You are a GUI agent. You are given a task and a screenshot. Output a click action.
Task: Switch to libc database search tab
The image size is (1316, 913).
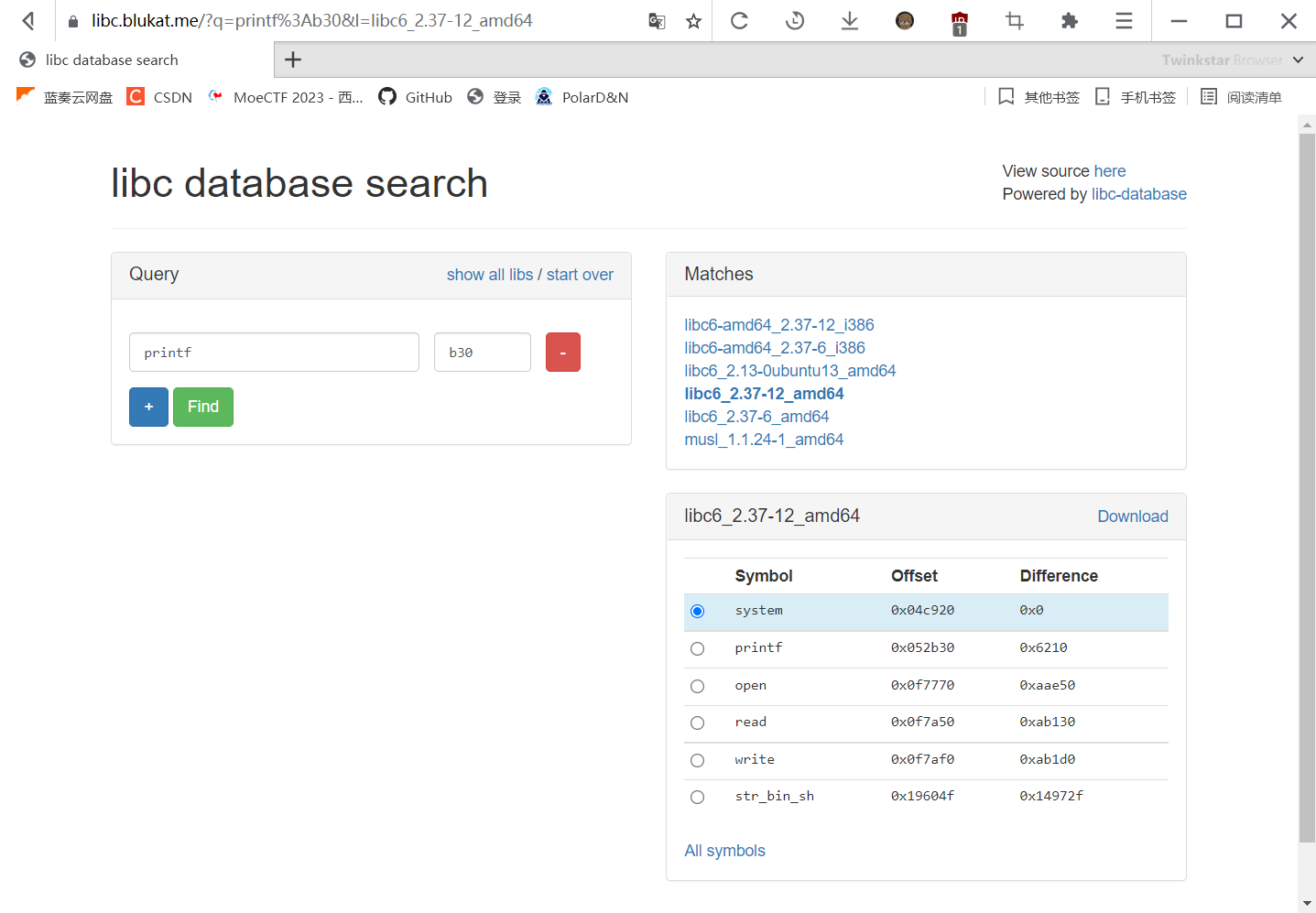[112, 60]
